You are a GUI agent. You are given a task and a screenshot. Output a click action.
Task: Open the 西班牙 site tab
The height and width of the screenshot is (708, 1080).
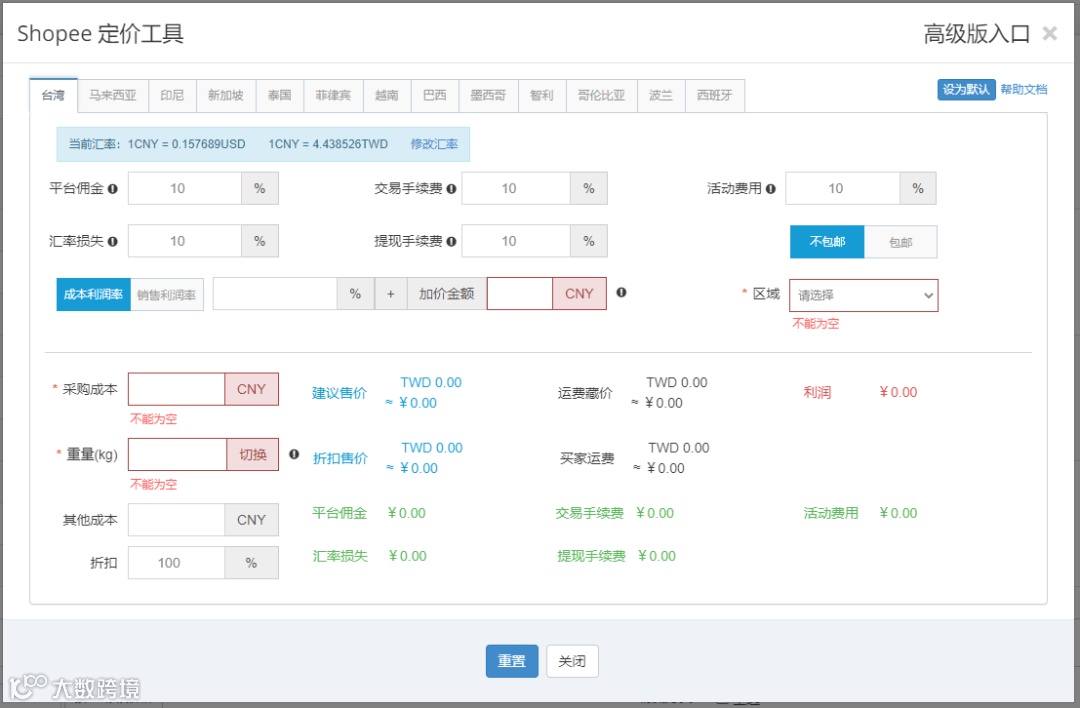point(715,95)
